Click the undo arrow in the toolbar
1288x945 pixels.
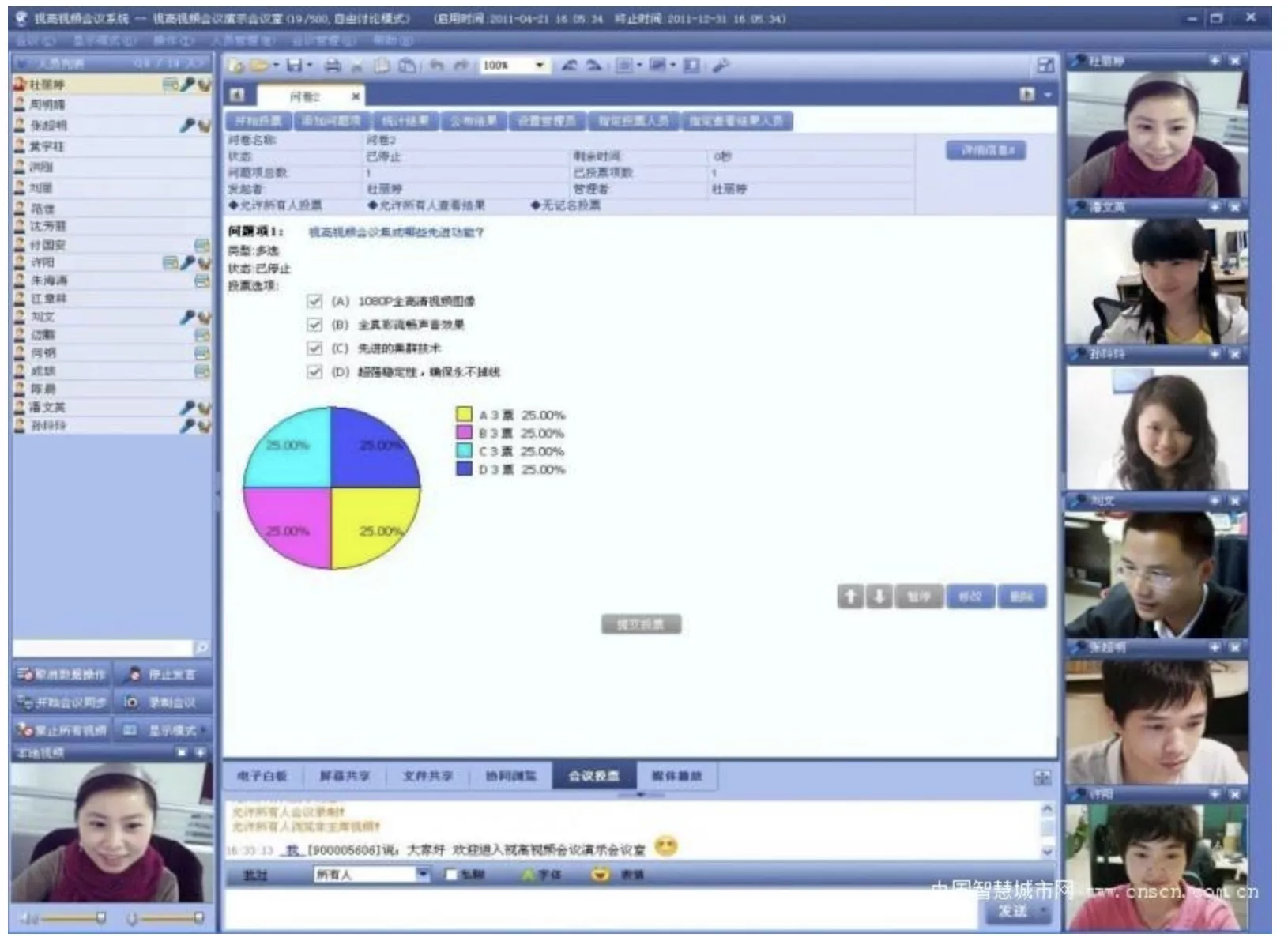pyautogui.click(x=436, y=66)
